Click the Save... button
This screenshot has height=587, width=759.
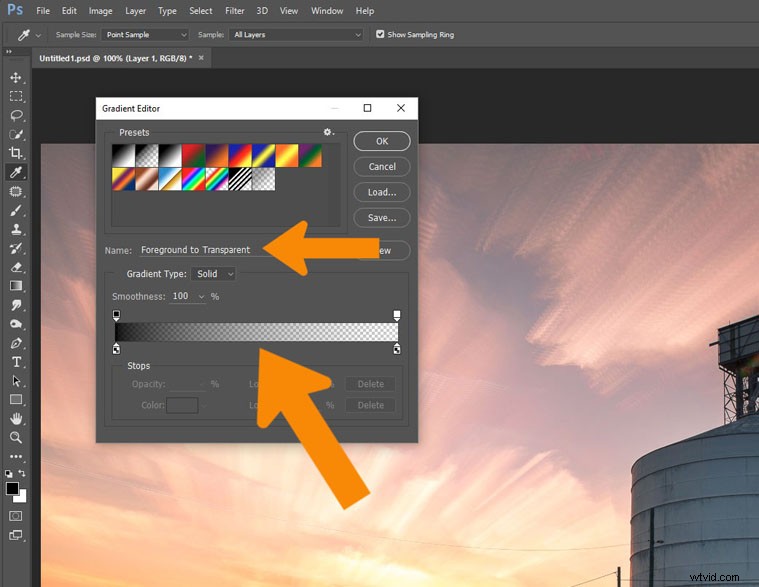point(382,218)
